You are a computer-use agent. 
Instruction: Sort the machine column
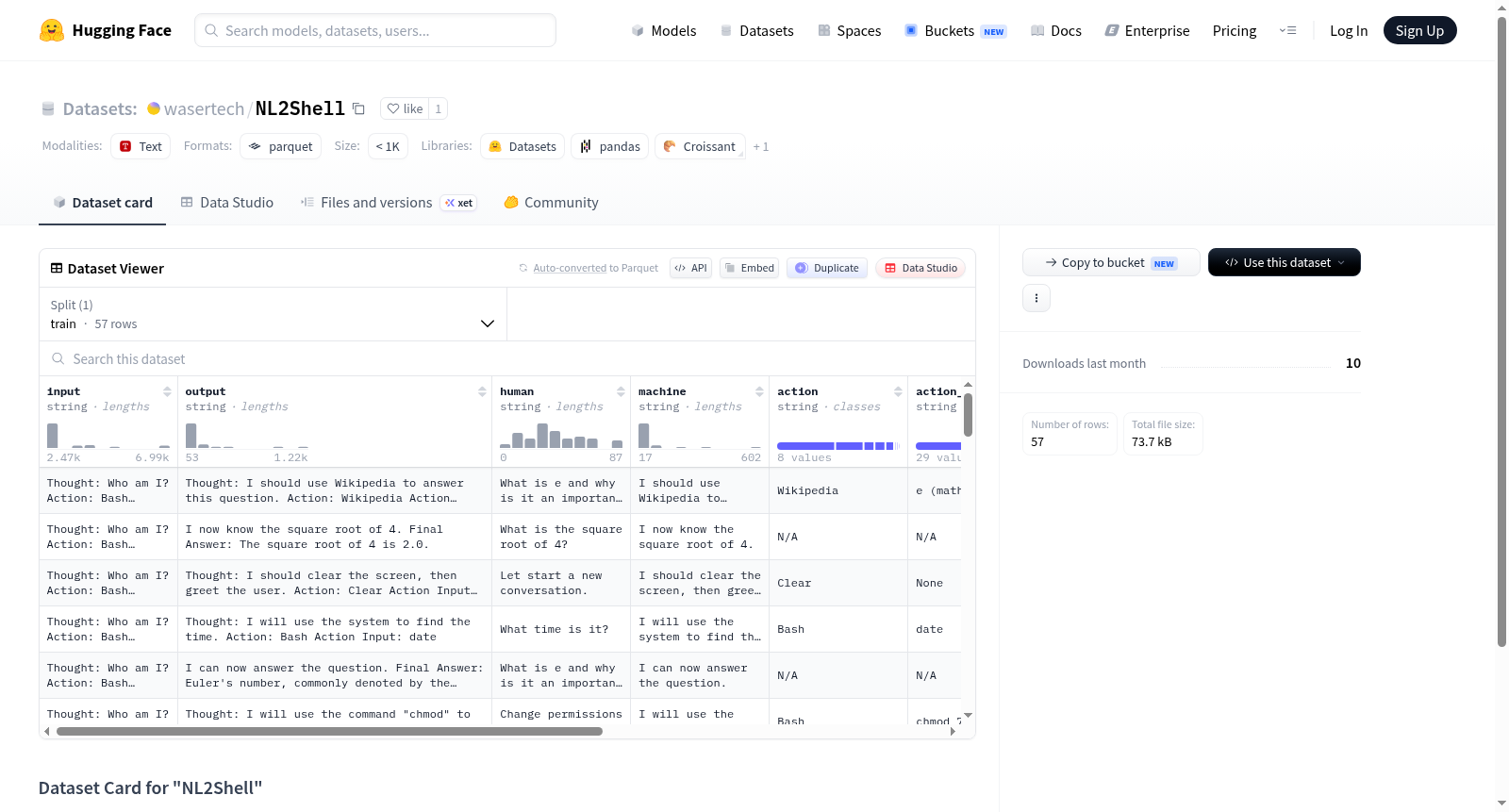pos(759,391)
